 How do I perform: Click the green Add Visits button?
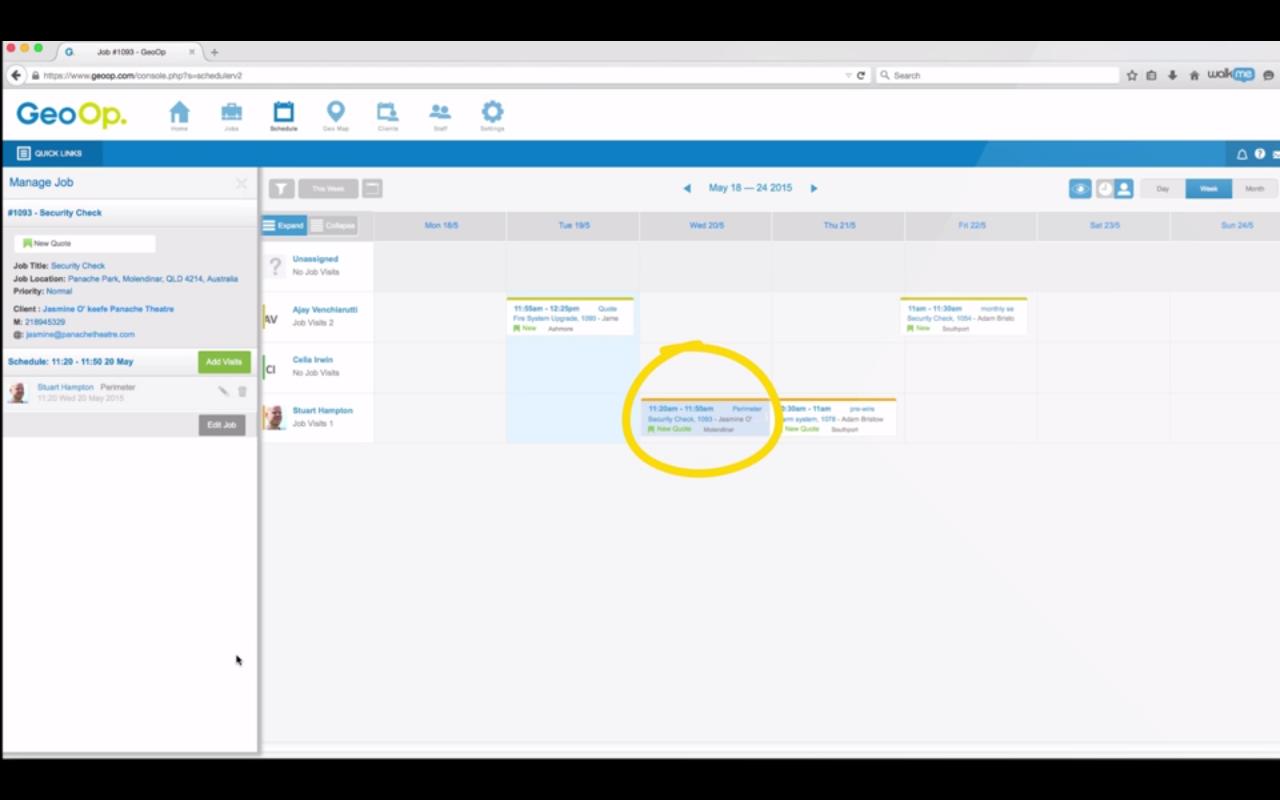(x=224, y=362)
